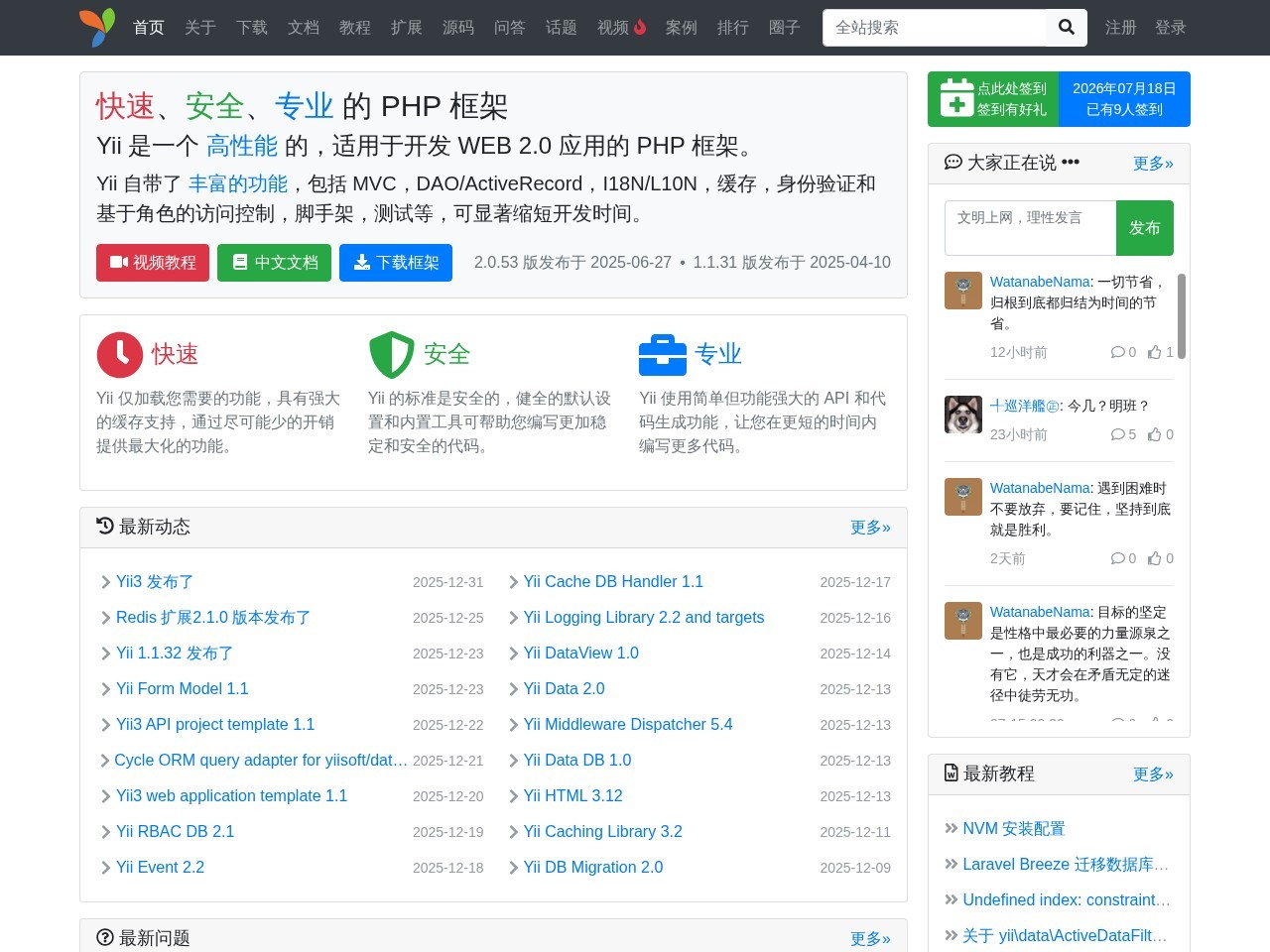Click the double-arrow before NVM 安装配置
The image size is (1270, 952).
pos(952,828)
